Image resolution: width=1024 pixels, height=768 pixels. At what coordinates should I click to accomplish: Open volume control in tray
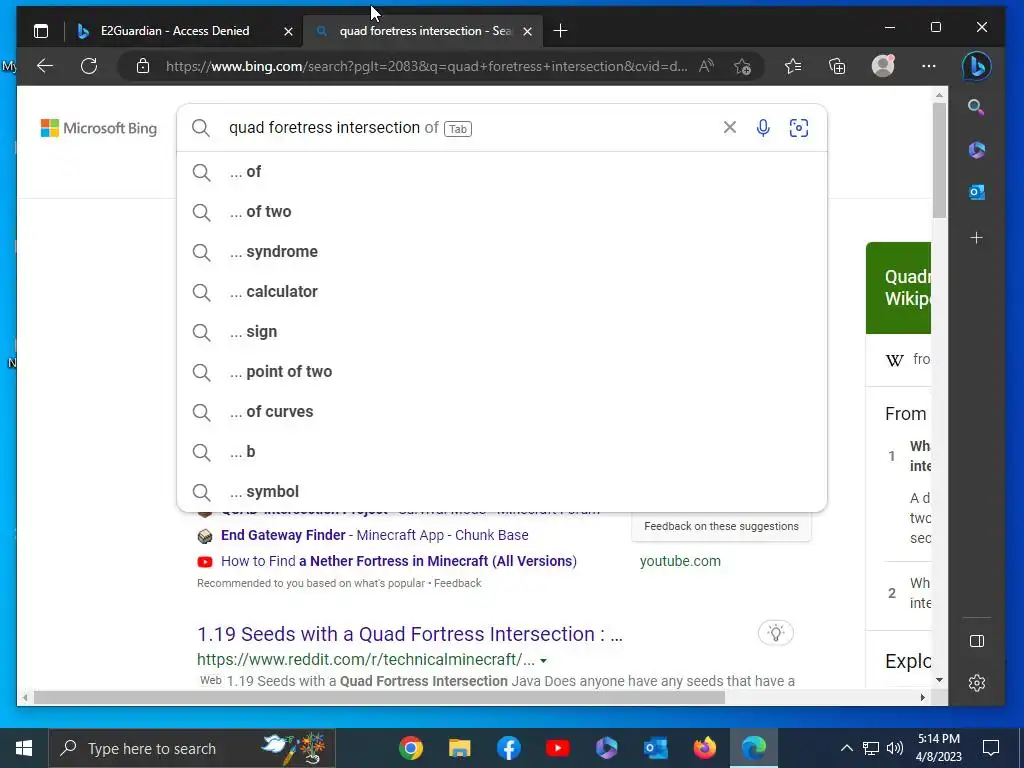tap(895, 748)
